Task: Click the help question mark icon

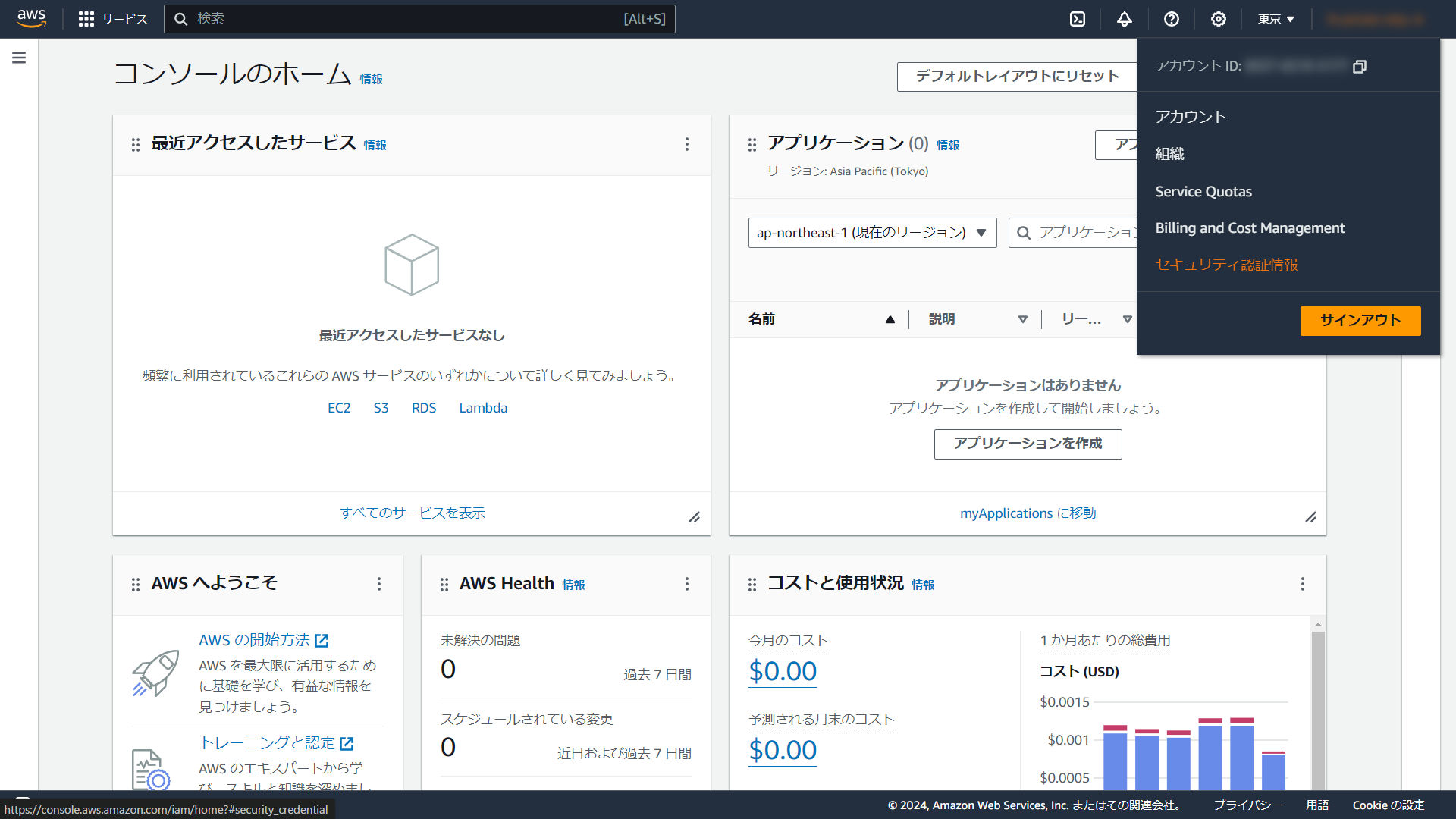Action: [1172, 19]
